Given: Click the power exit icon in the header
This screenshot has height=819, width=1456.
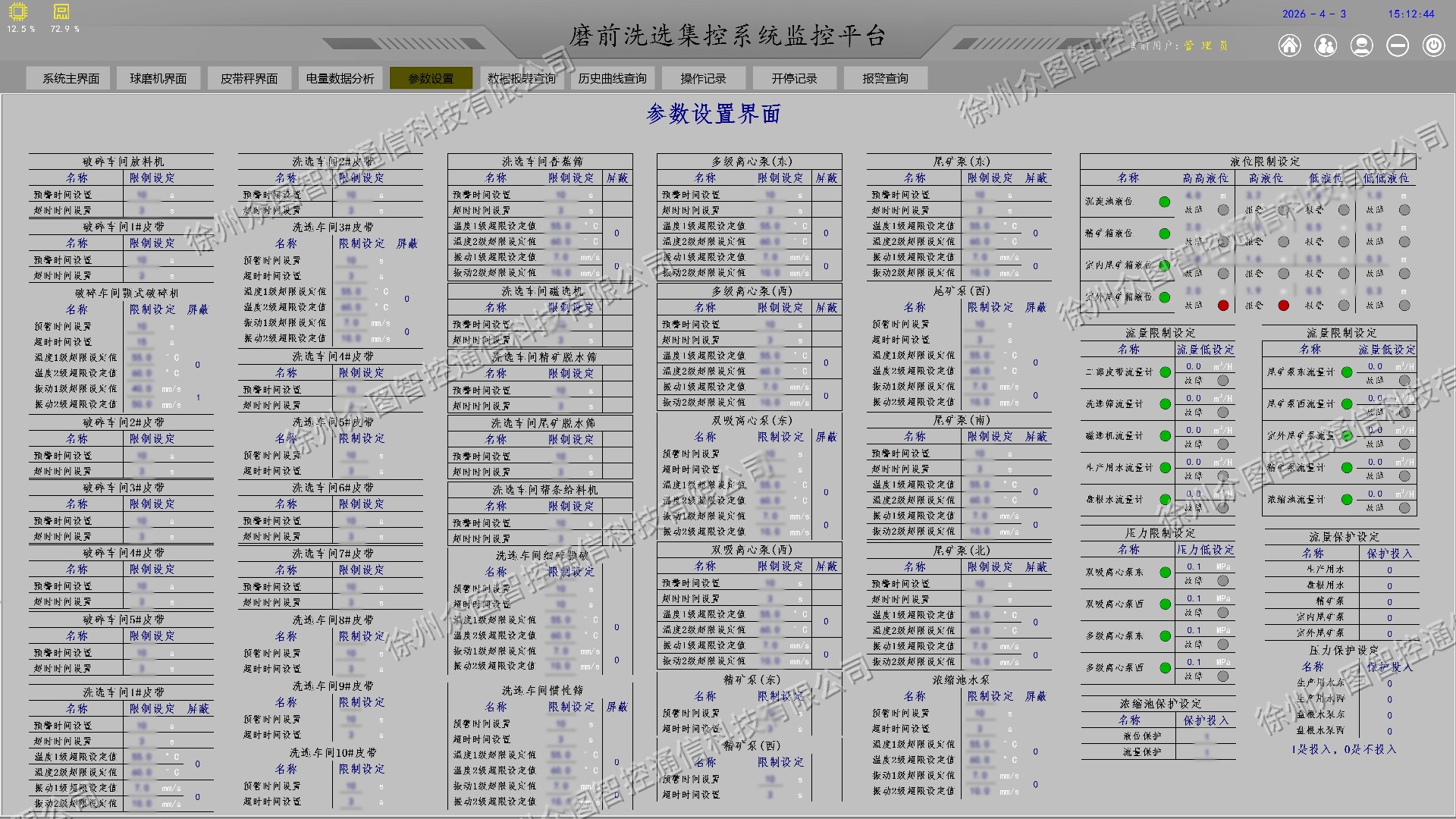Looking at the screenshot, I should tap(1433, 45).
